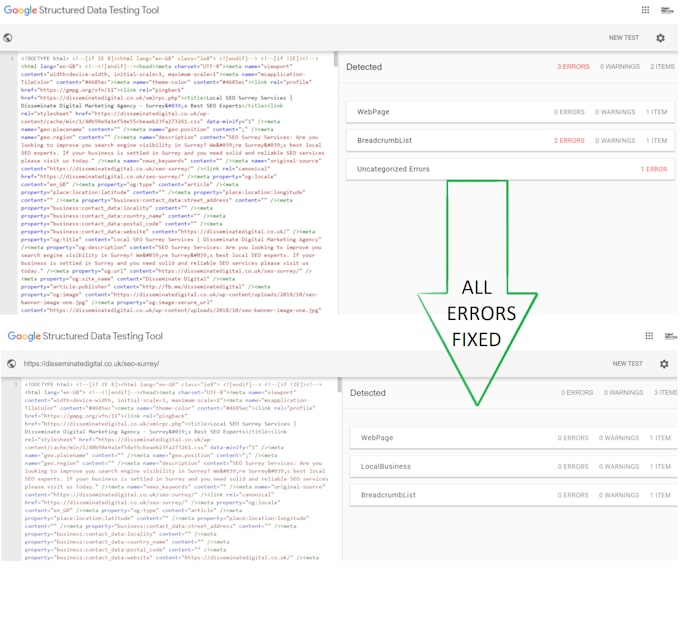Start NEW TEST in upper tool
The image size is (680, 638).
coord(624,38)
